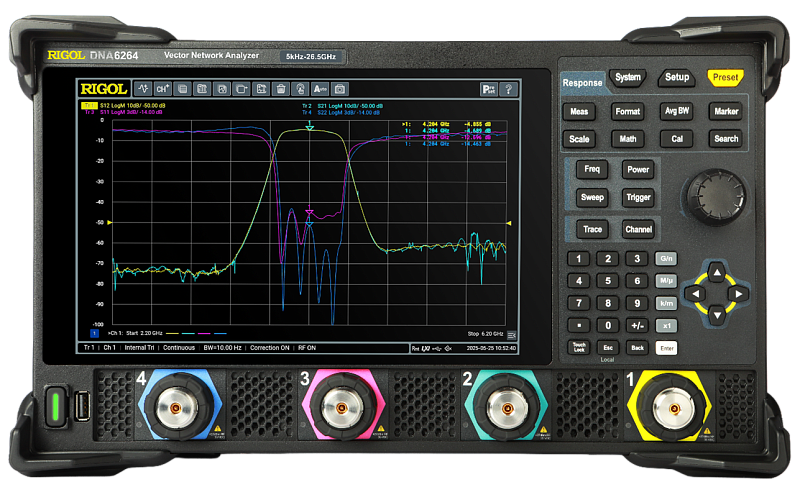Tap the help question mark icon
The width and height of the screenshot is (800, 487).
point(507,89)
